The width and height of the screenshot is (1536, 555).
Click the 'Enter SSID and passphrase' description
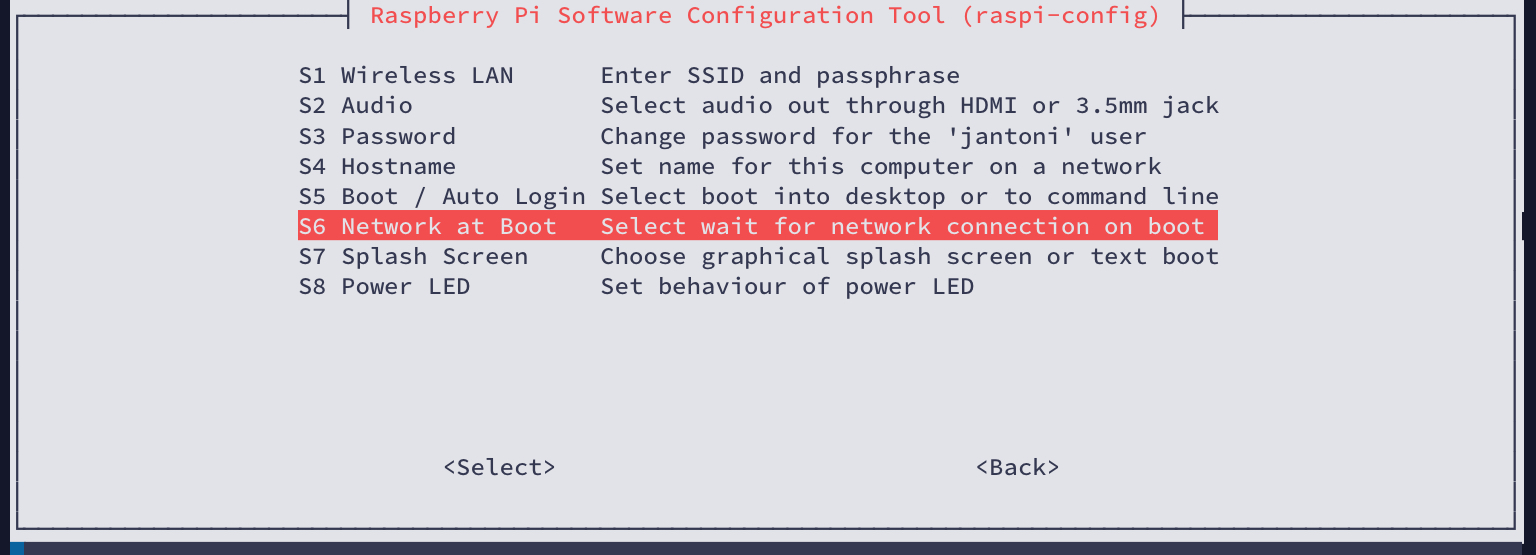(780, 76)
